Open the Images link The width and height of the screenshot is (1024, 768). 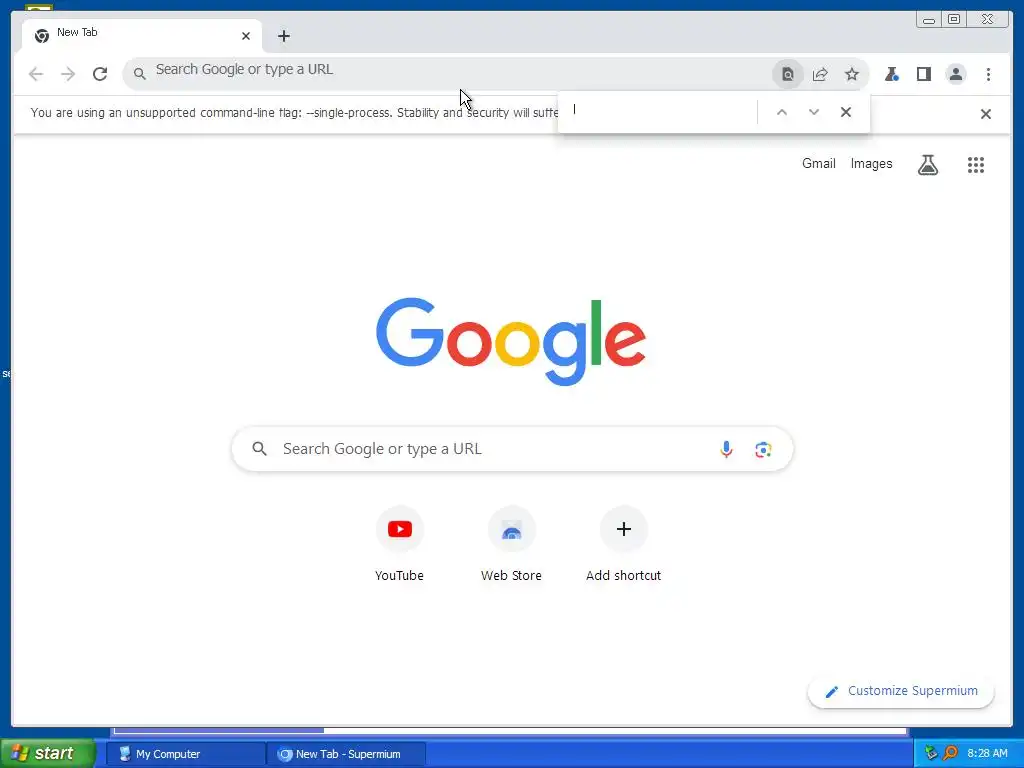click(871, 163)
